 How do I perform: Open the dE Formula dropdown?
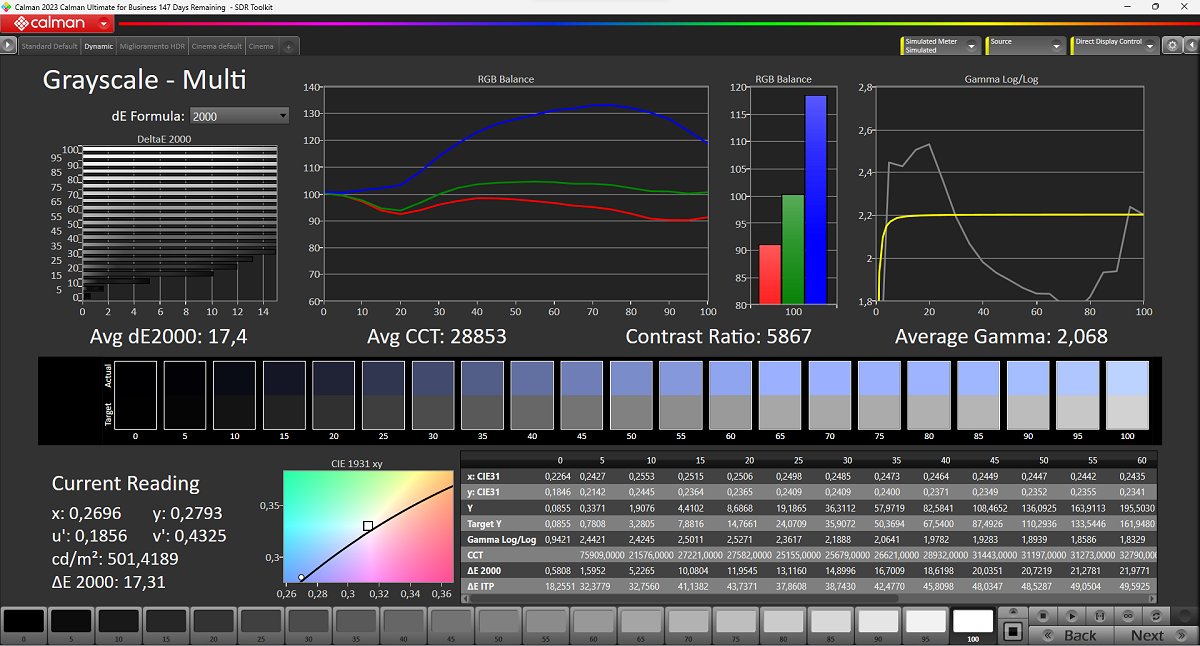point(239,116)
